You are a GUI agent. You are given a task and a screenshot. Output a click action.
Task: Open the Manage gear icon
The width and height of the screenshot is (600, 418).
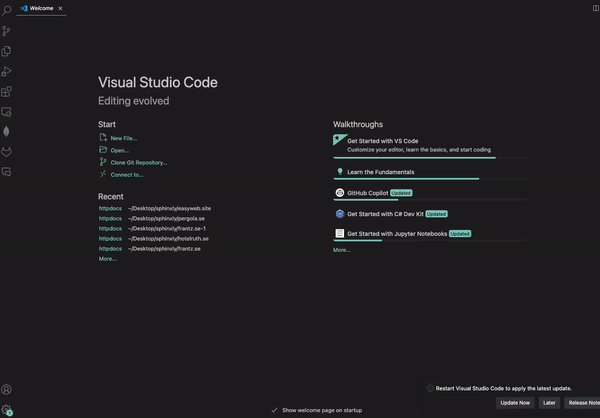(x=6, y=410)
